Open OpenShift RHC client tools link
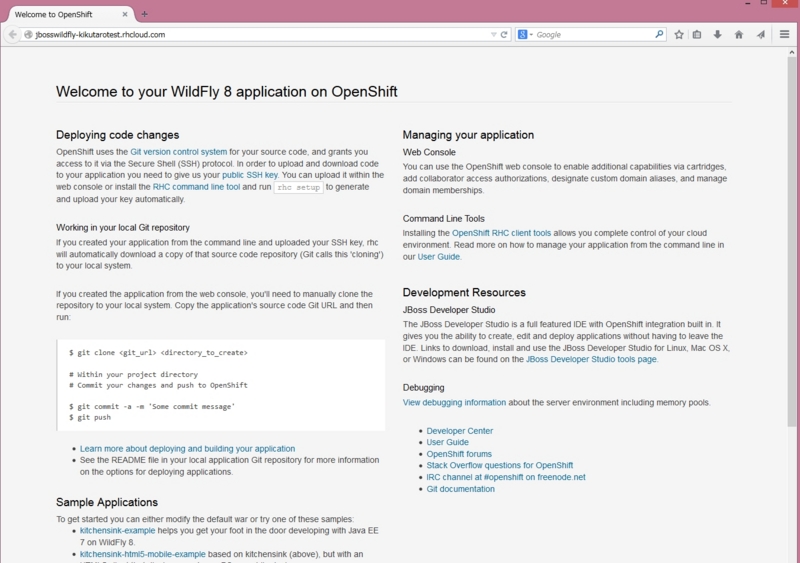This screenshot has height=563, width=800. [502, 233]
